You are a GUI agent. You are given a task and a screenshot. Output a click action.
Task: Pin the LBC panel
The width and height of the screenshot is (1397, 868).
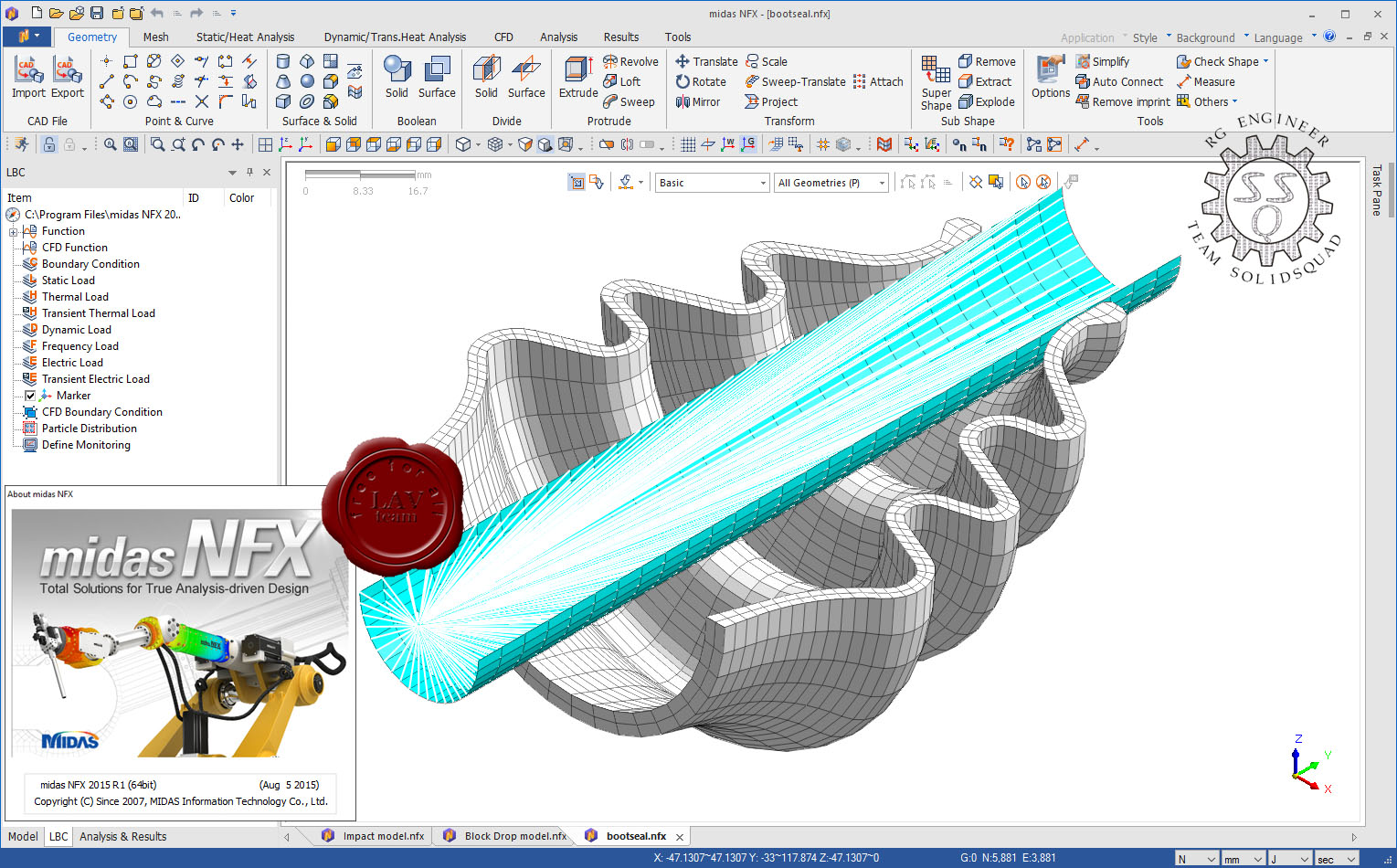click(249, 172)
